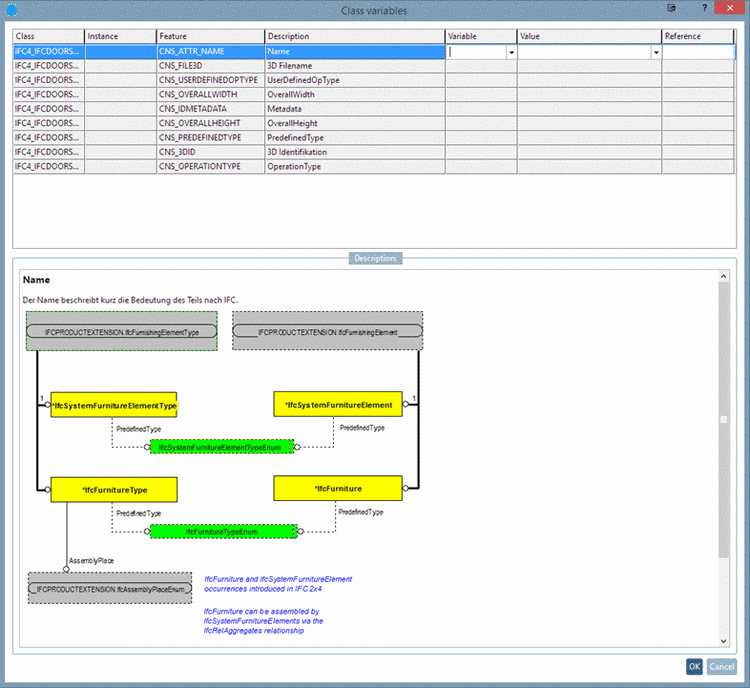750x688 pixels.
Task: Click the PredefinedType description cell
Action: [355, 138]
